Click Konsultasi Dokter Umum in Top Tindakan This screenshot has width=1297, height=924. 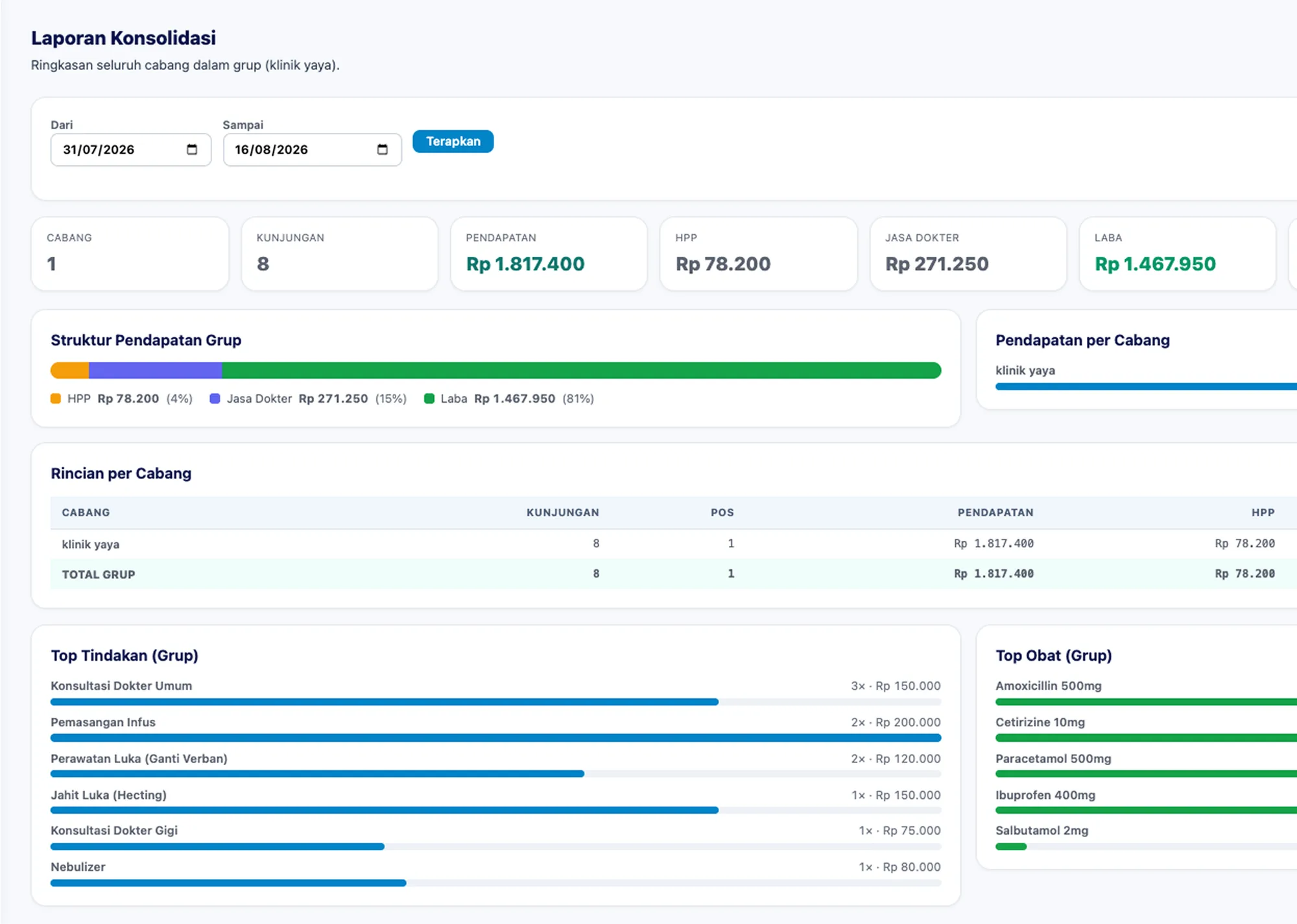(121, 686)
